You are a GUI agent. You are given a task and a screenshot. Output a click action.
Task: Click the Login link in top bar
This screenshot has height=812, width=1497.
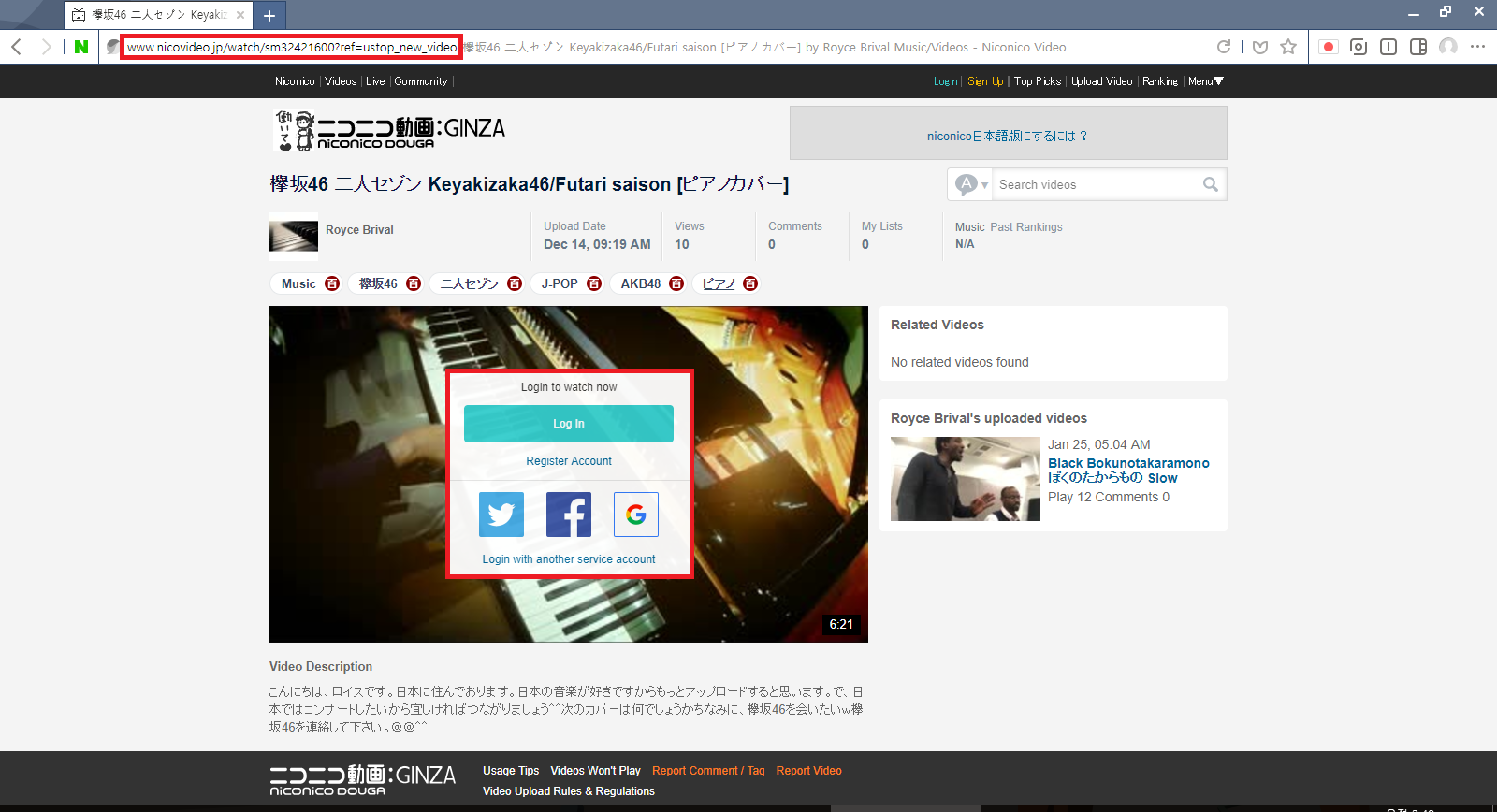(x=945, y=81)
